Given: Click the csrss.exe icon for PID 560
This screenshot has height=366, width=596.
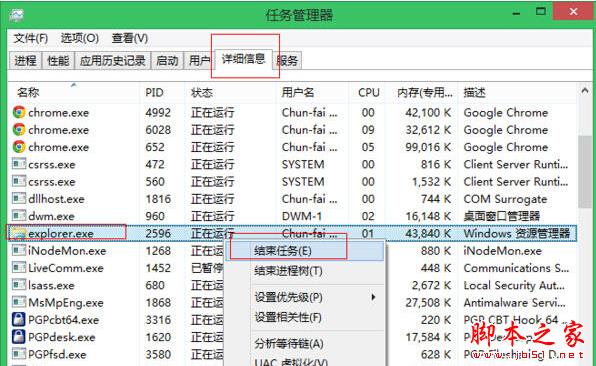Looking at the screenshot, I should 19,181.
